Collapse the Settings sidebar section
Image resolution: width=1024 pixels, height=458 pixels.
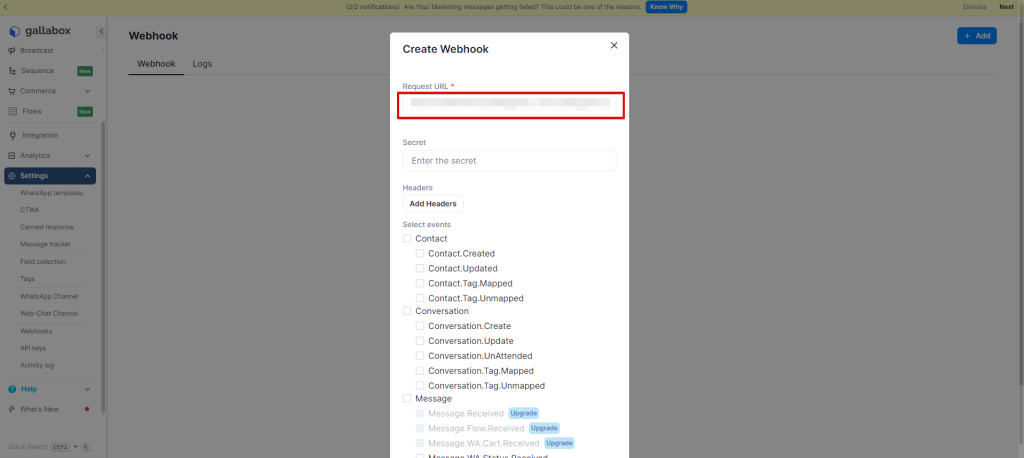[x=88, y=176]
